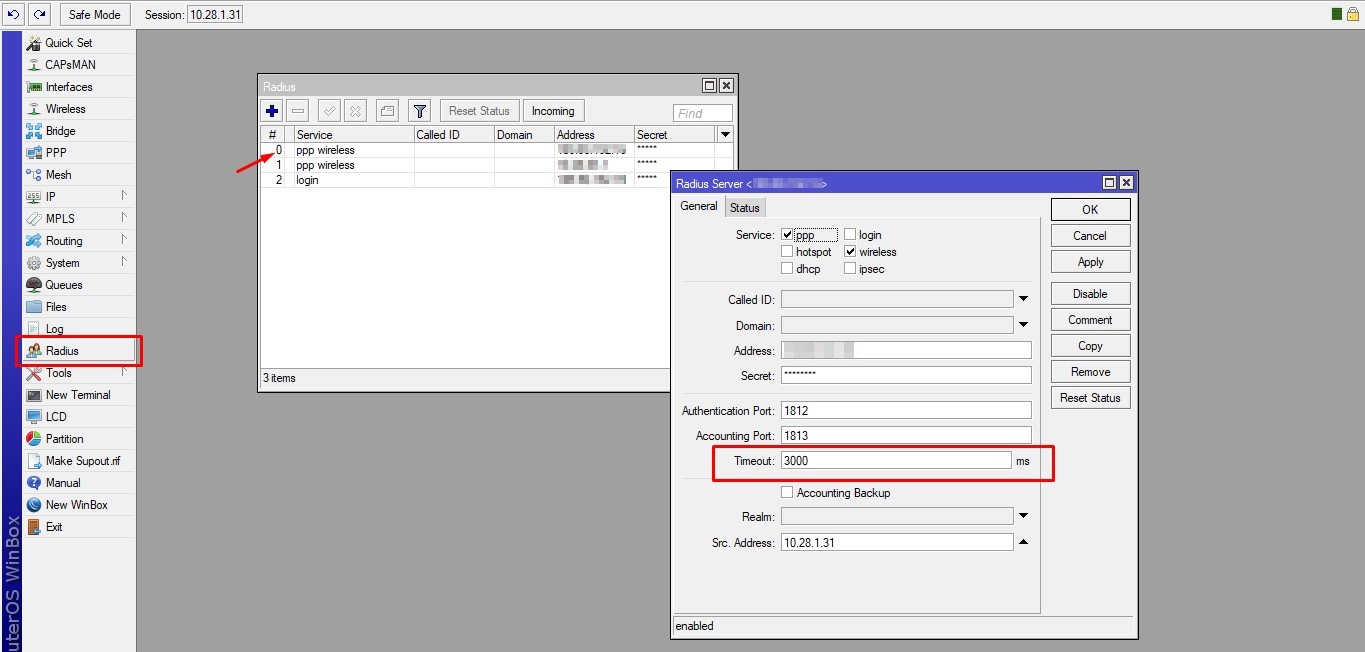Click Remove in Radius Server dialog
The width and height of the screenshot is (1365, 652).
click(x=1090, y=372)
